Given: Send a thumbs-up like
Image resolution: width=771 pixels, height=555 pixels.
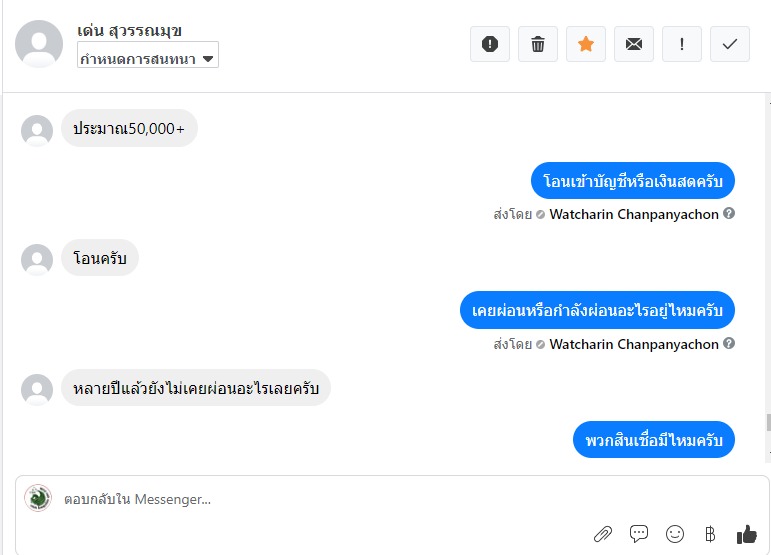Looking at the screenshot, I should [746, 534].
